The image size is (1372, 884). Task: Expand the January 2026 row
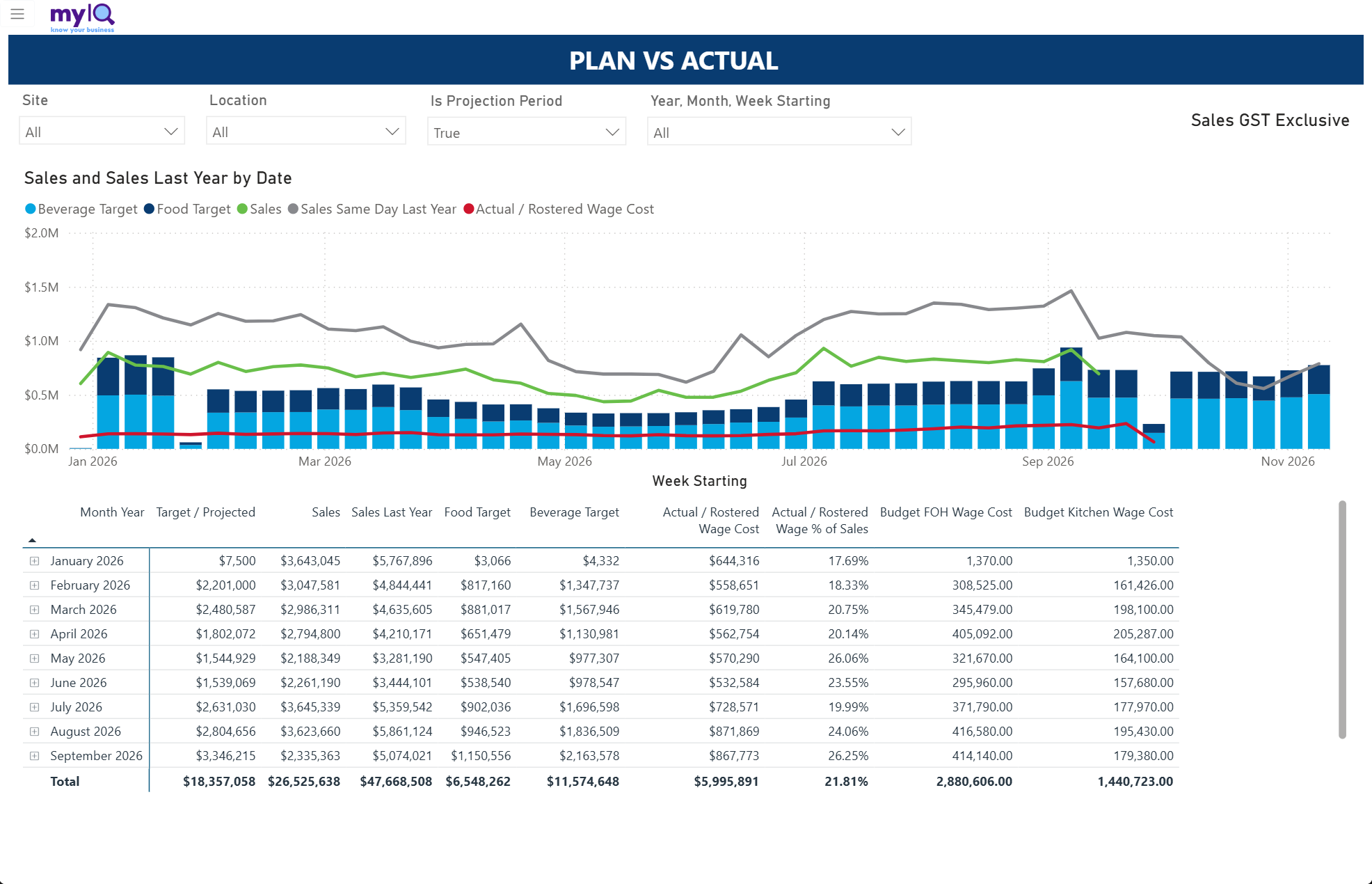coord(34,561)
